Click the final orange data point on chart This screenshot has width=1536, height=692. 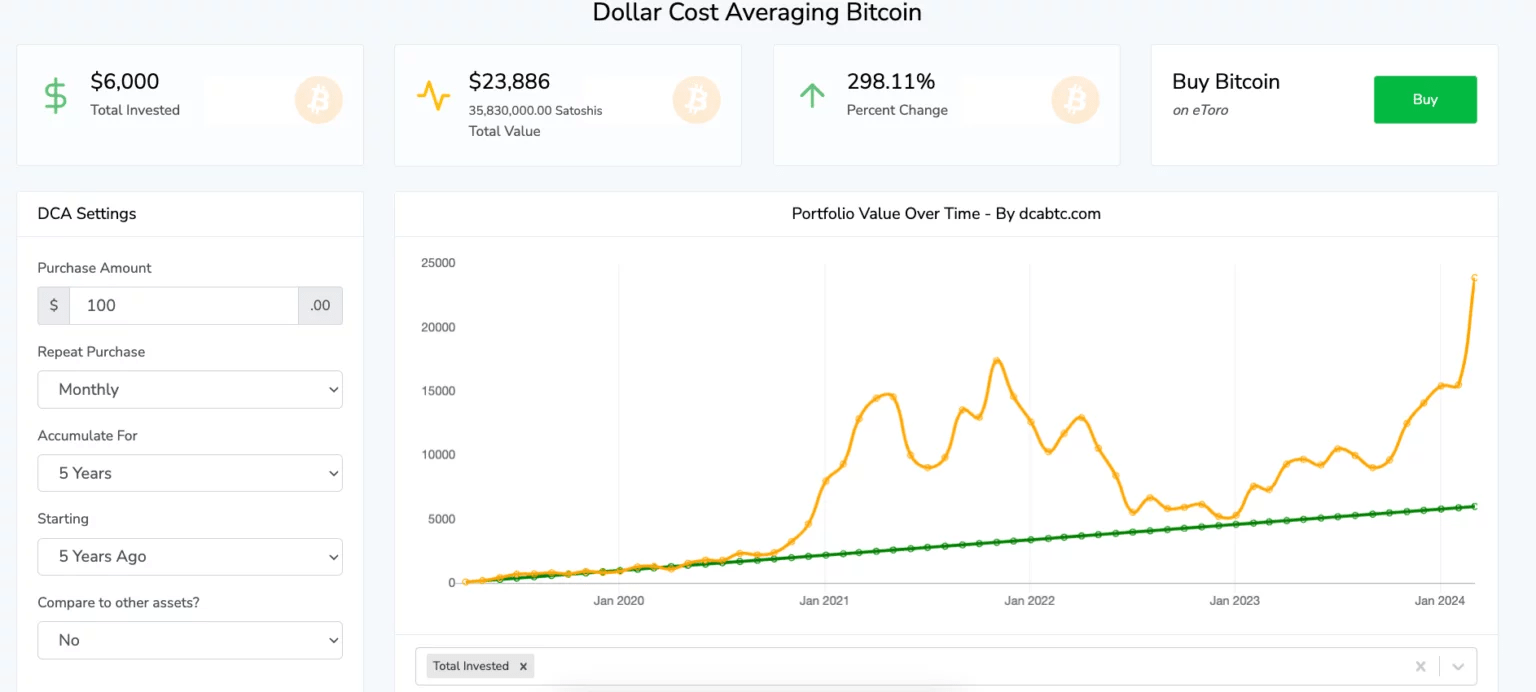click(1474, 277)
